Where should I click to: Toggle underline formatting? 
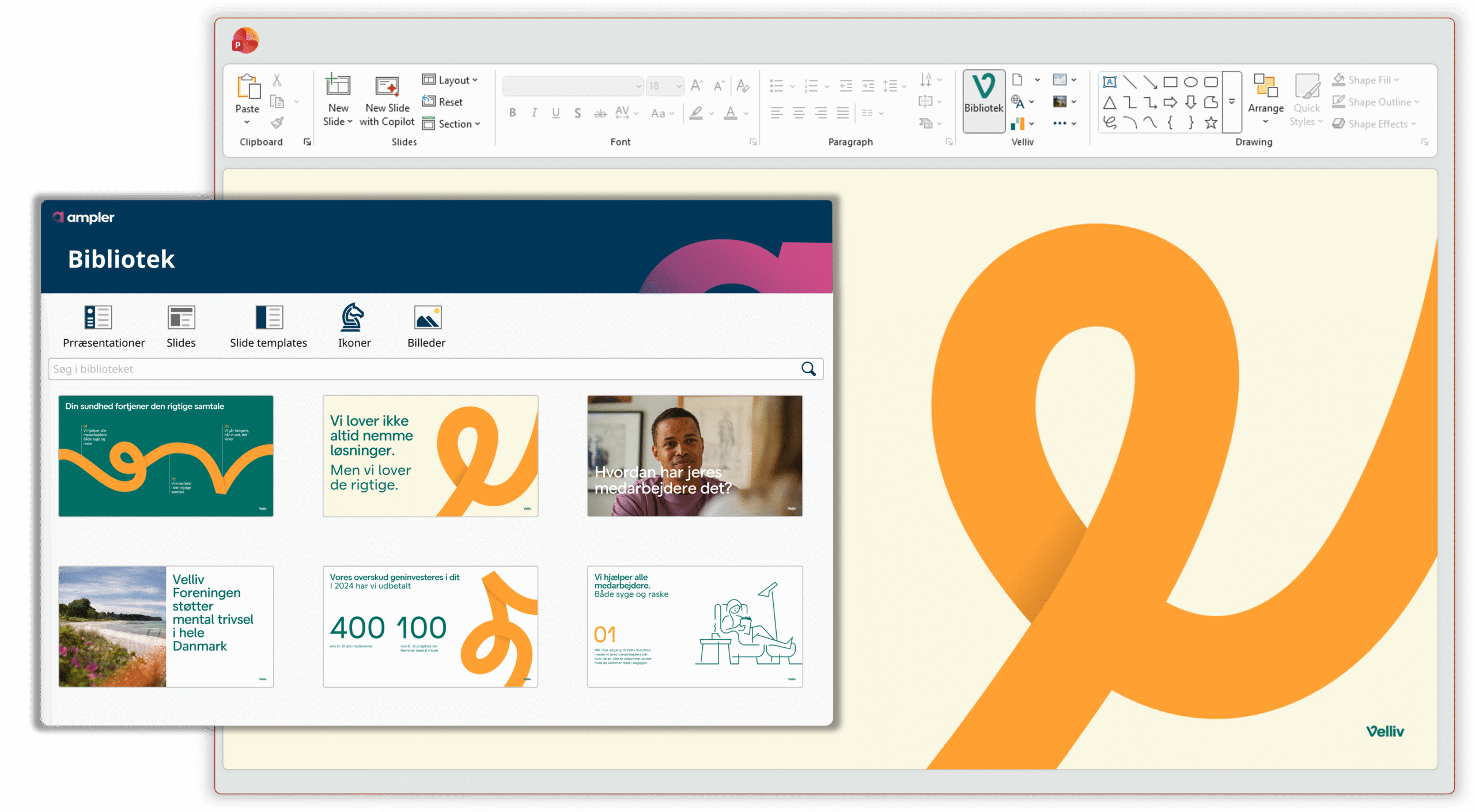pos(555,113)
